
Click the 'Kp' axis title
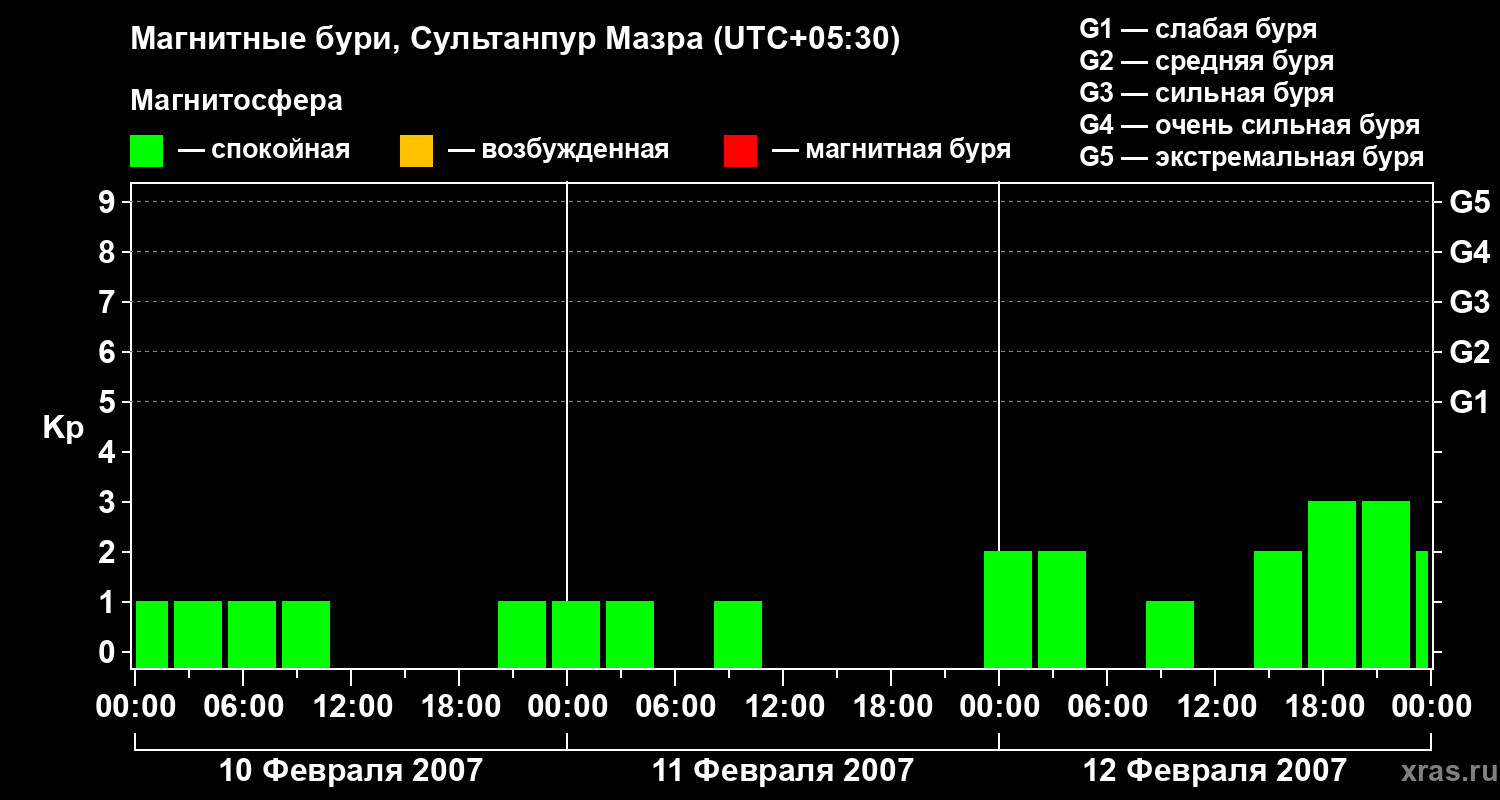pyautogui.click(x=63, y=428)
